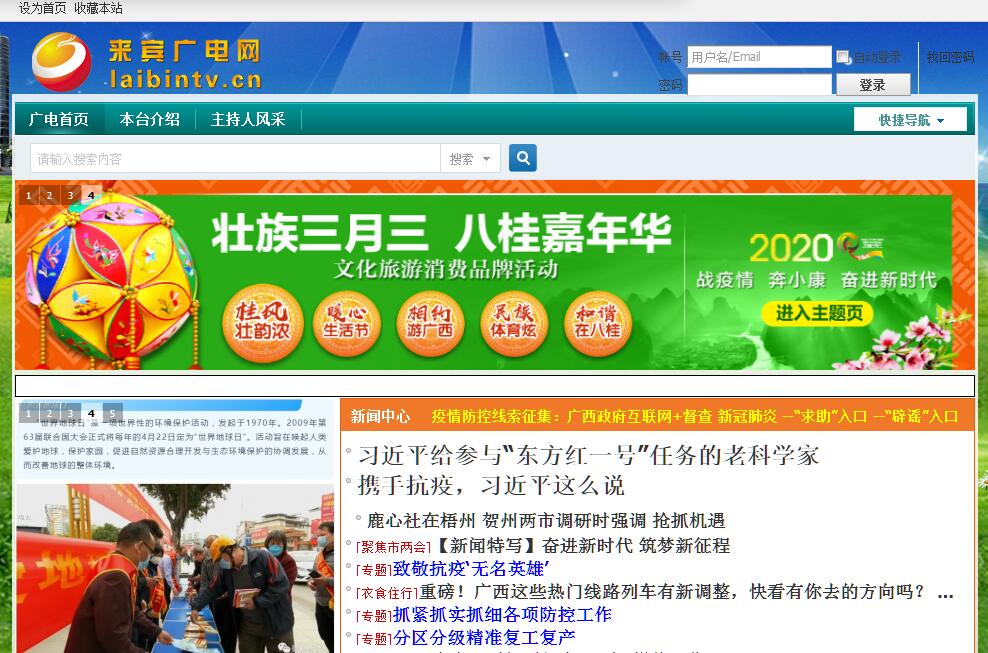Open the 致敬抗疫'无名英雄' news link

pos(471,569)
